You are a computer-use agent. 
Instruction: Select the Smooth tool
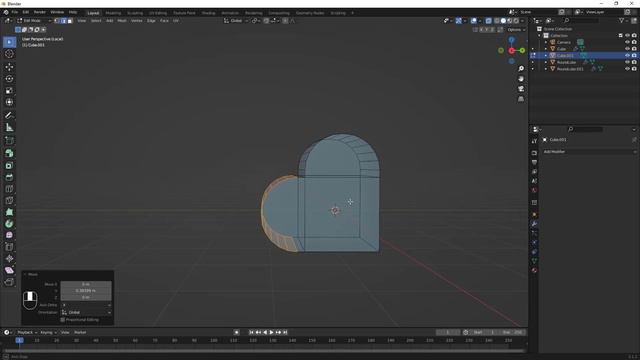[9, 235]
